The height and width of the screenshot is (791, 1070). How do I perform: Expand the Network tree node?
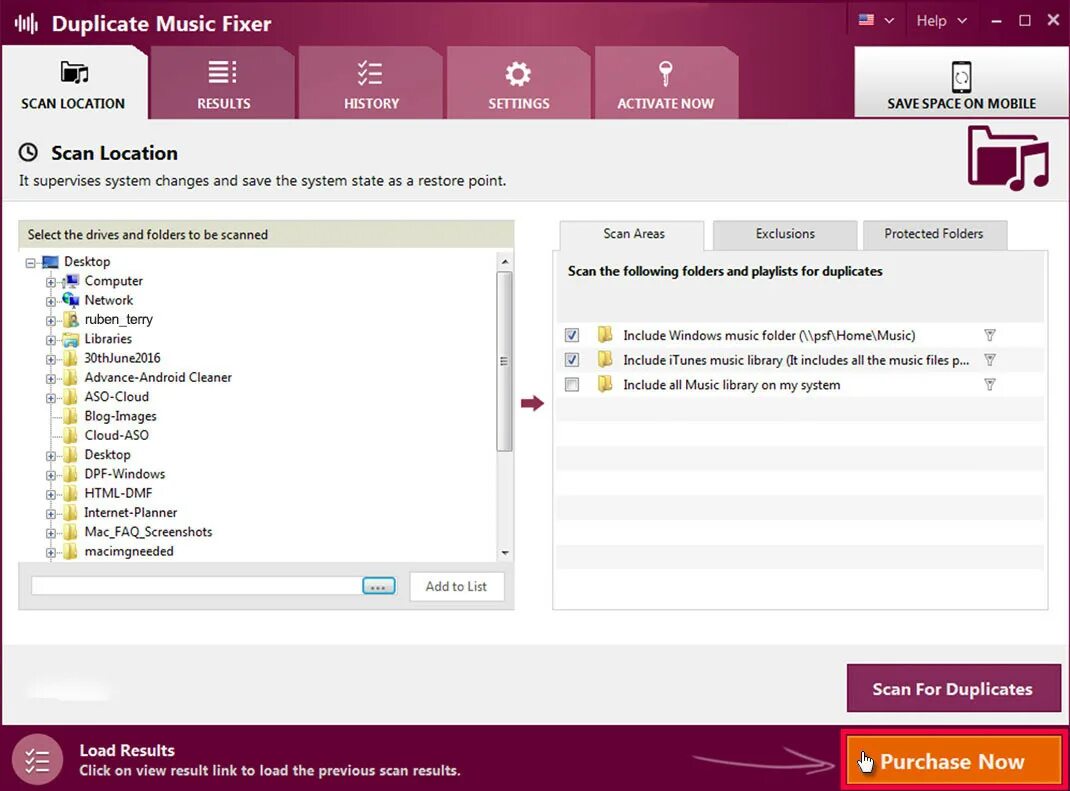point(50,300)
